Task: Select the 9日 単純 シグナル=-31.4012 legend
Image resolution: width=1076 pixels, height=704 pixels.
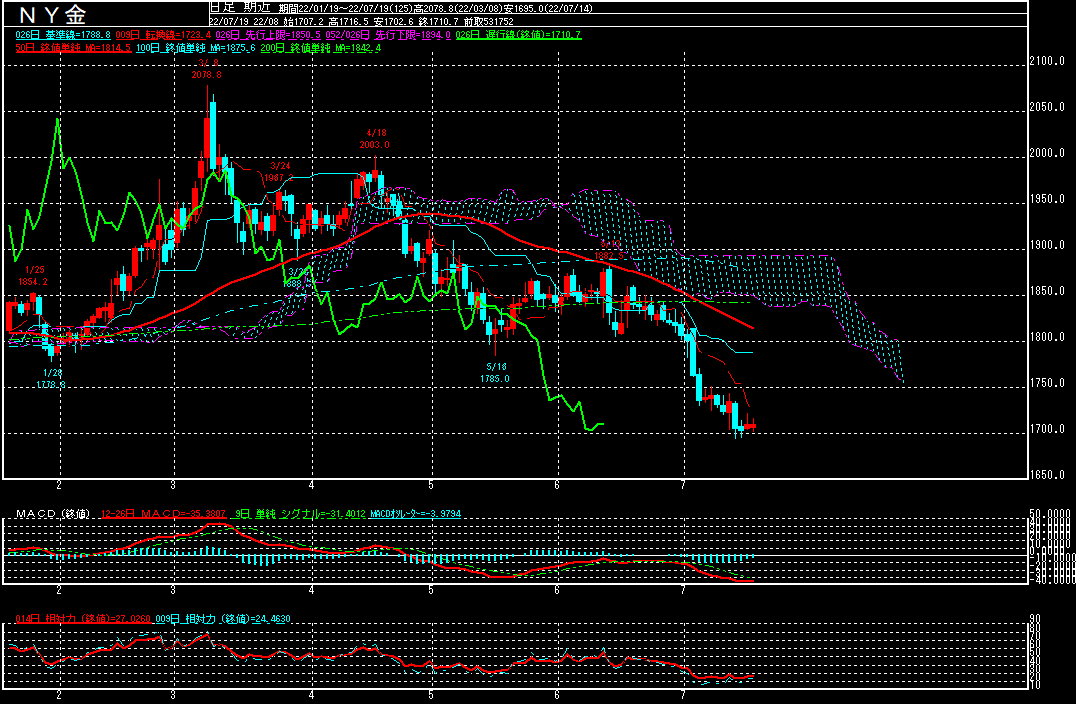Action: point(301,514)
